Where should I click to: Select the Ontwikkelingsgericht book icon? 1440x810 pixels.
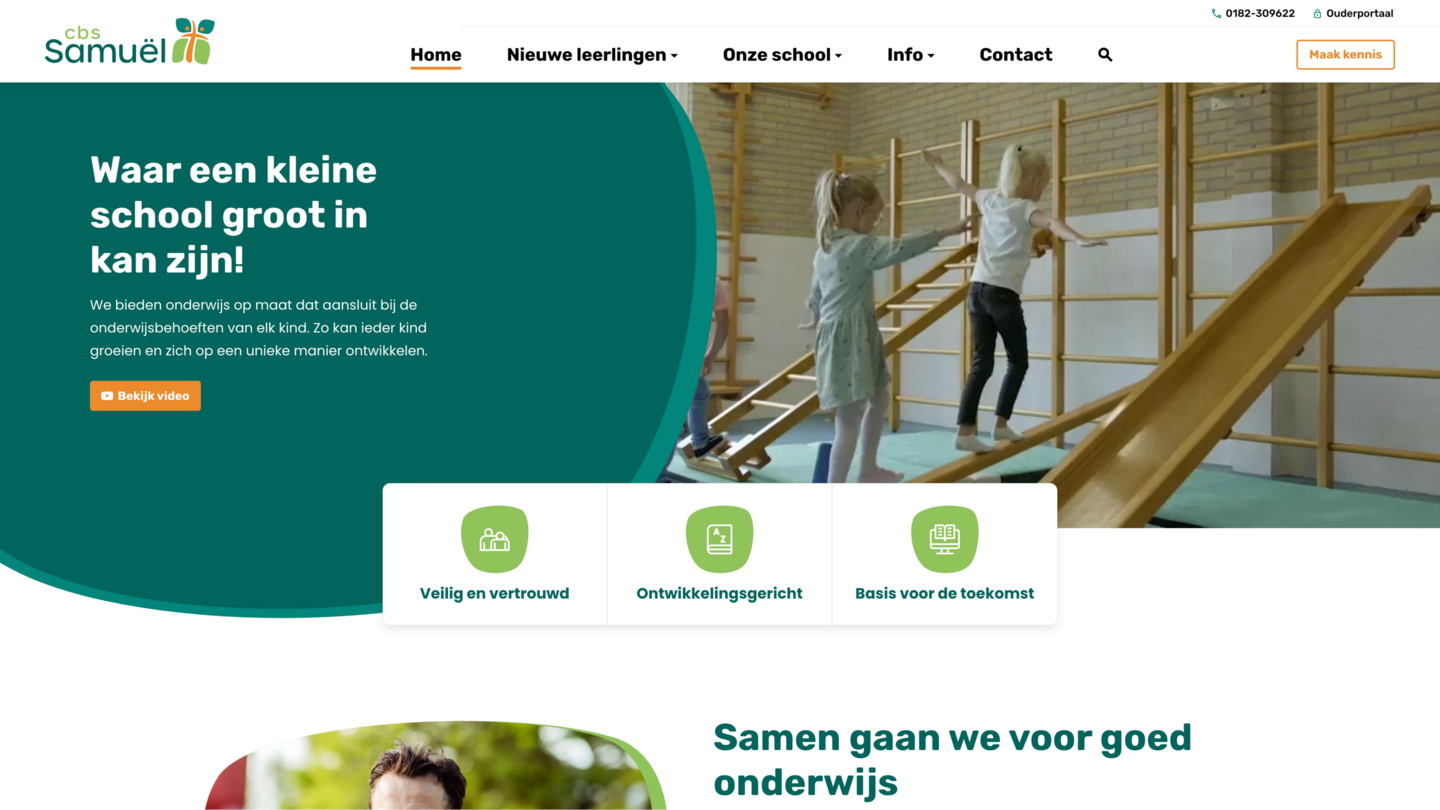[x=719, y=540]
